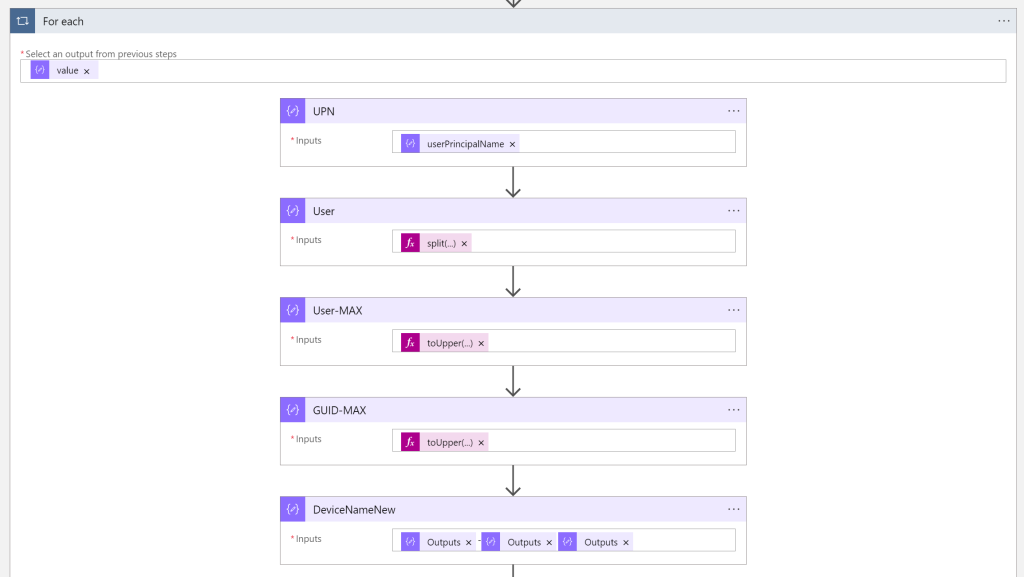Open the UPN action ellipsis menu
Screen dimensions: 1024x577
point(734,111)
